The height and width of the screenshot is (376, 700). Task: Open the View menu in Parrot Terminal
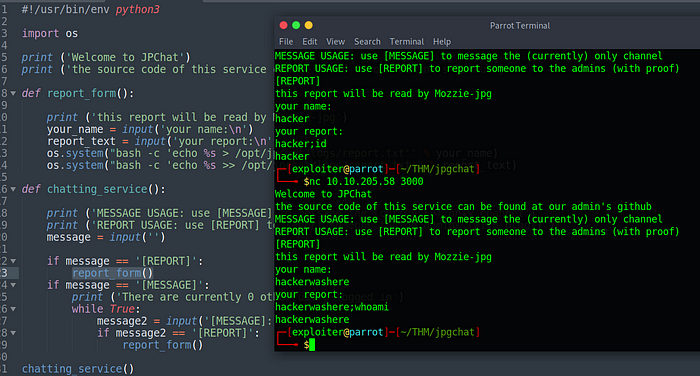pos(335,42)
